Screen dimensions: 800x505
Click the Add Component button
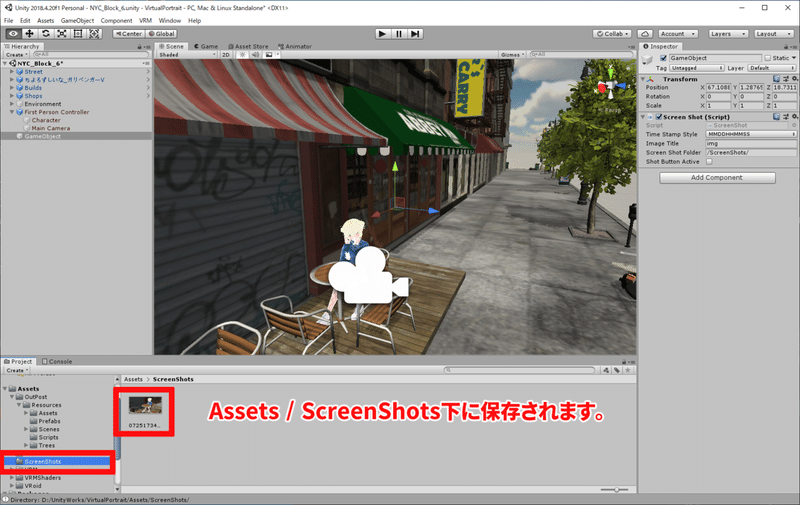pos(717,178)
